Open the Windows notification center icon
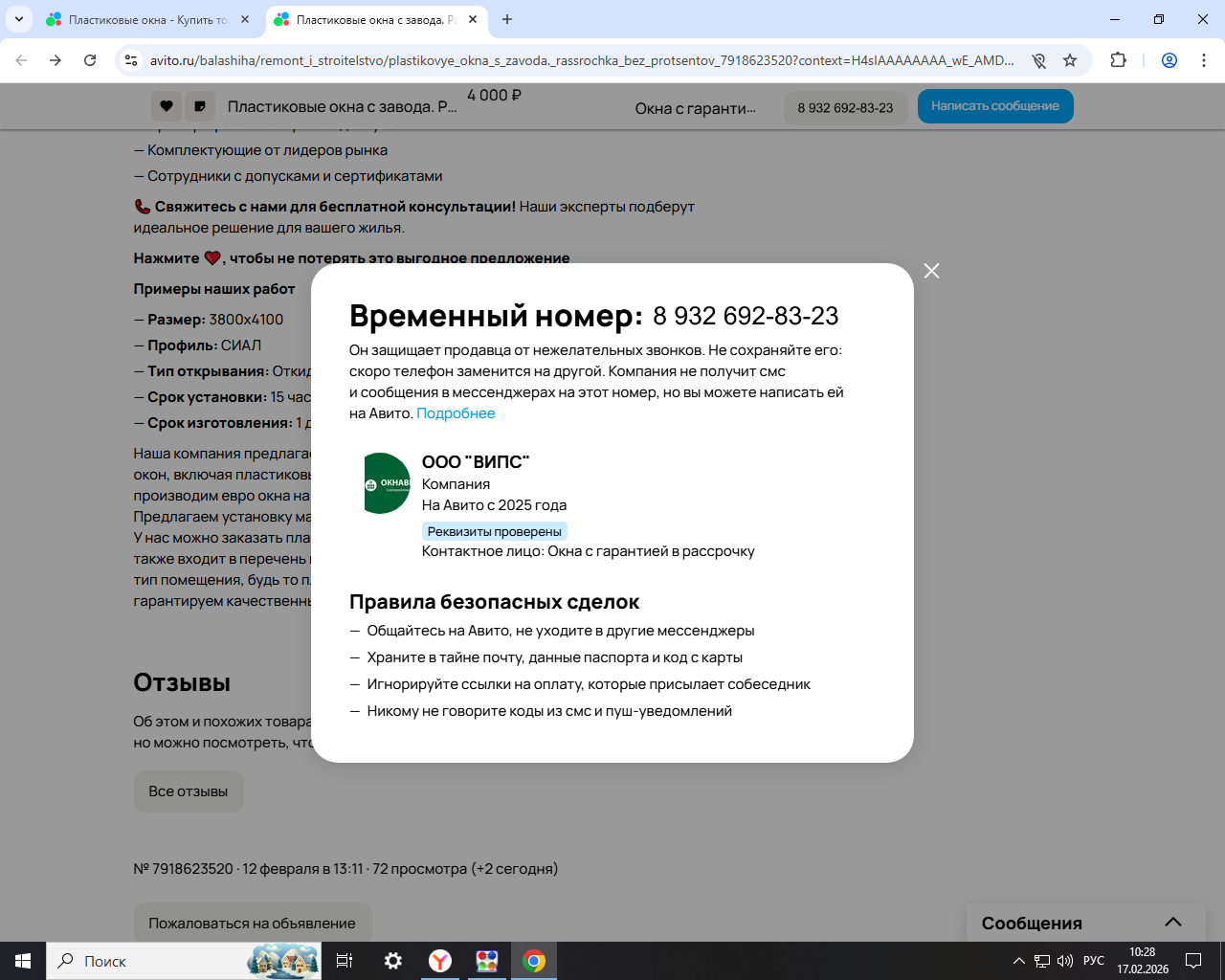This screenshot has width=1225, height=980. (x=1193, y=961)
